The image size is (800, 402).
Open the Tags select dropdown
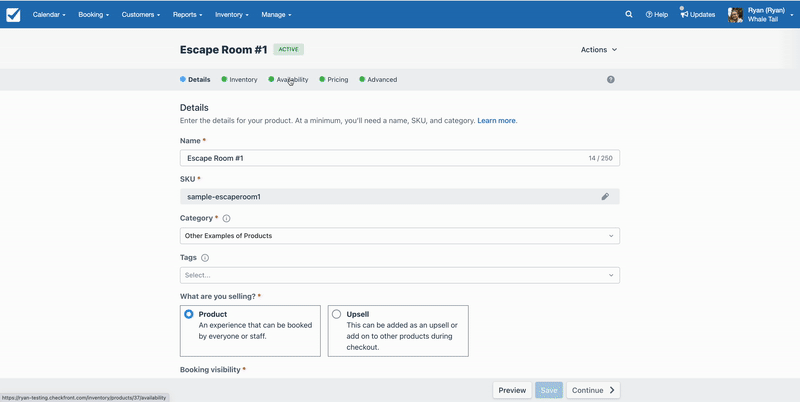coord(399,275)
